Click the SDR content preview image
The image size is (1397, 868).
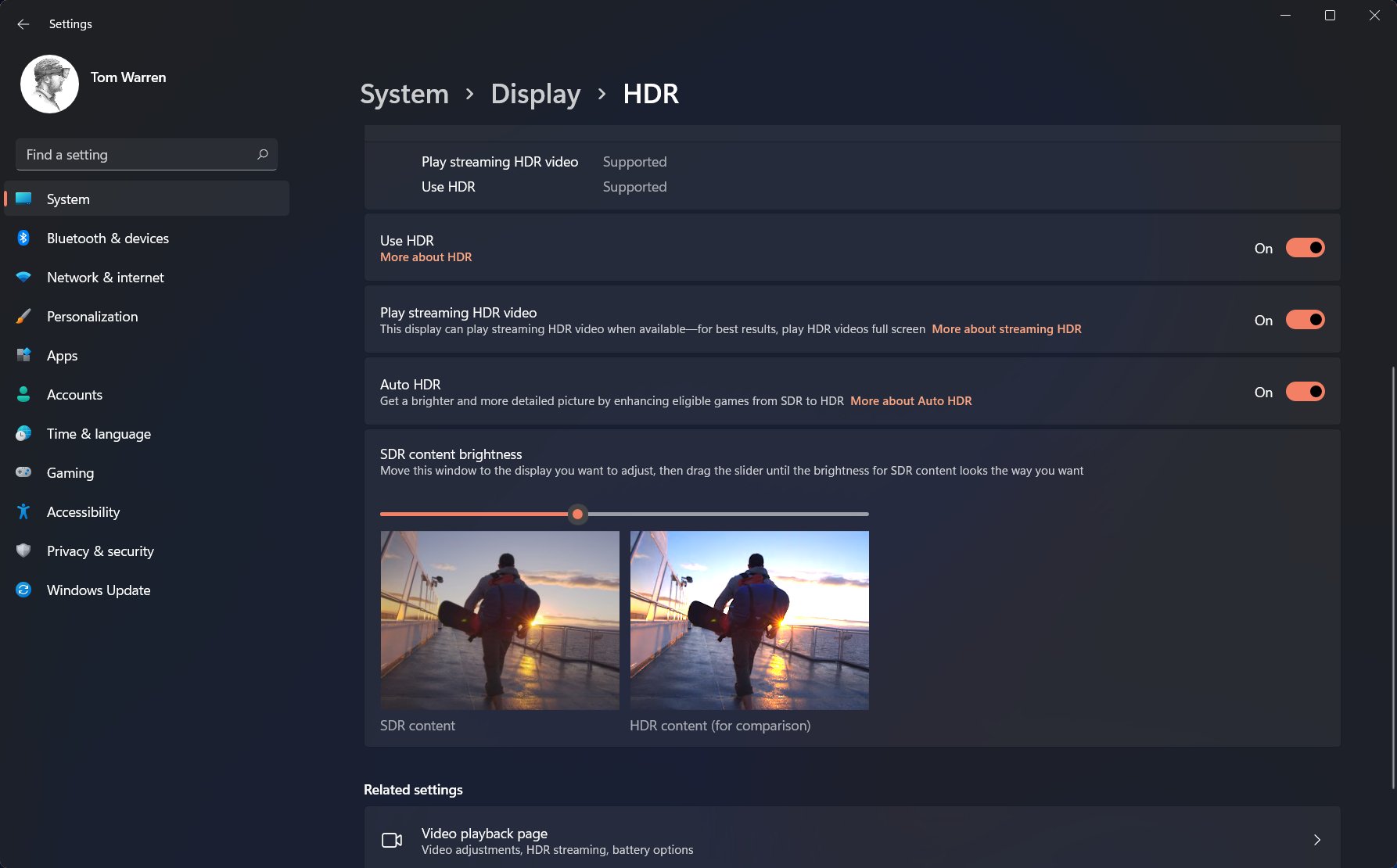tap(499, 619)
